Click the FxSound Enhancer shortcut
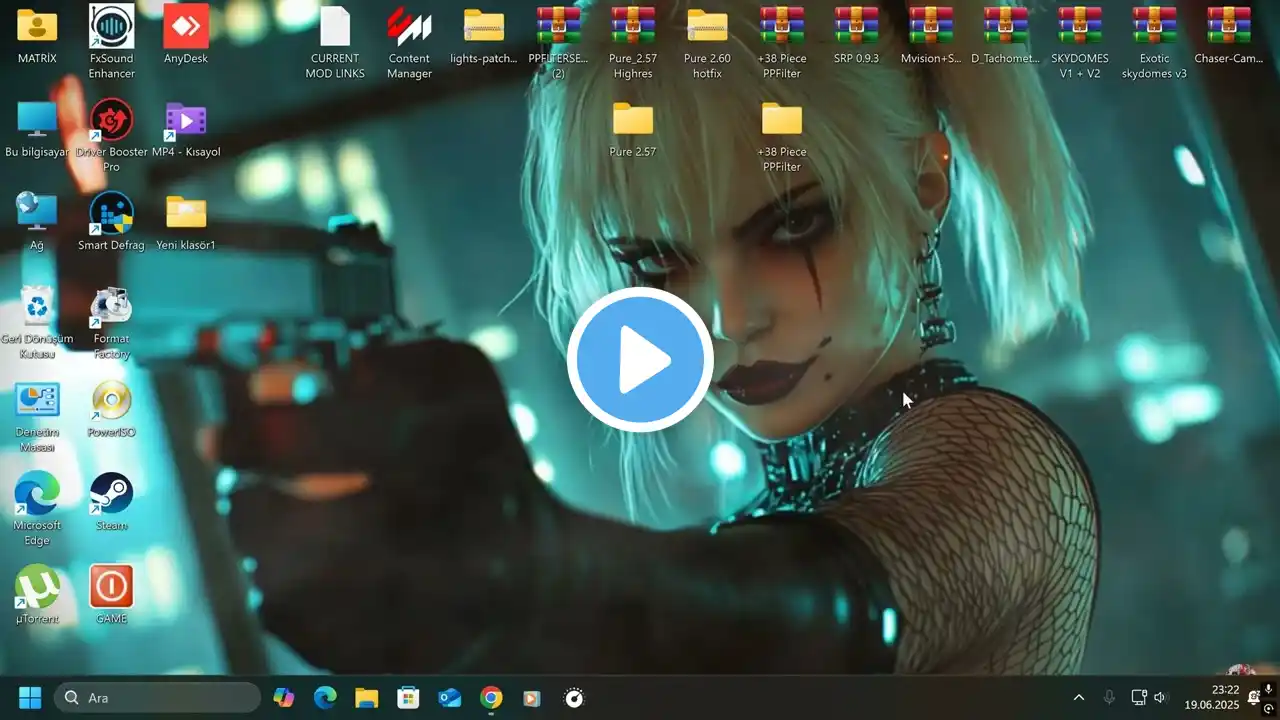Image resolution: width=1280 pixels, height=720 pixels. (111, 27)
